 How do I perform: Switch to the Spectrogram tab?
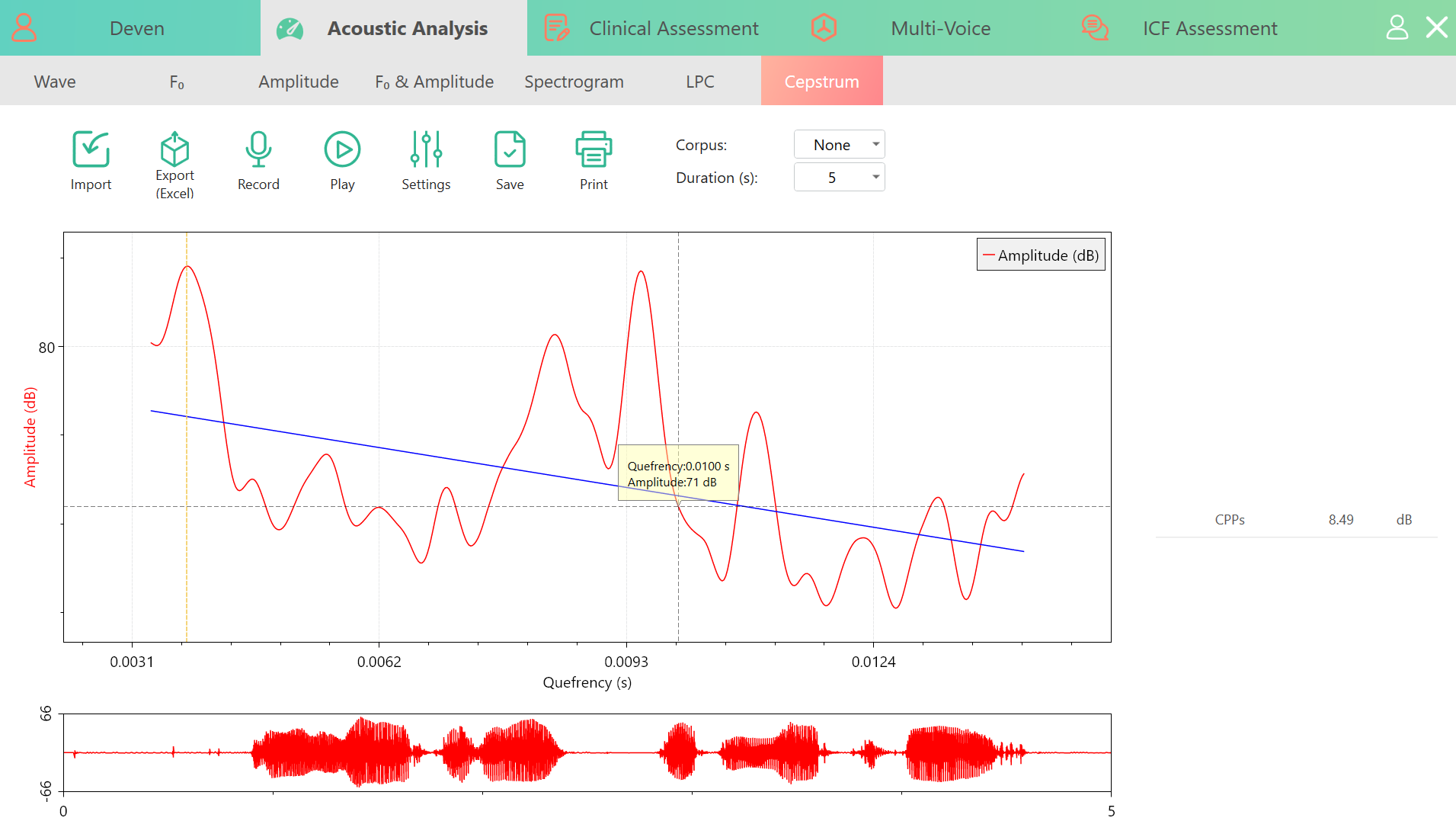(x=574, y=82)
